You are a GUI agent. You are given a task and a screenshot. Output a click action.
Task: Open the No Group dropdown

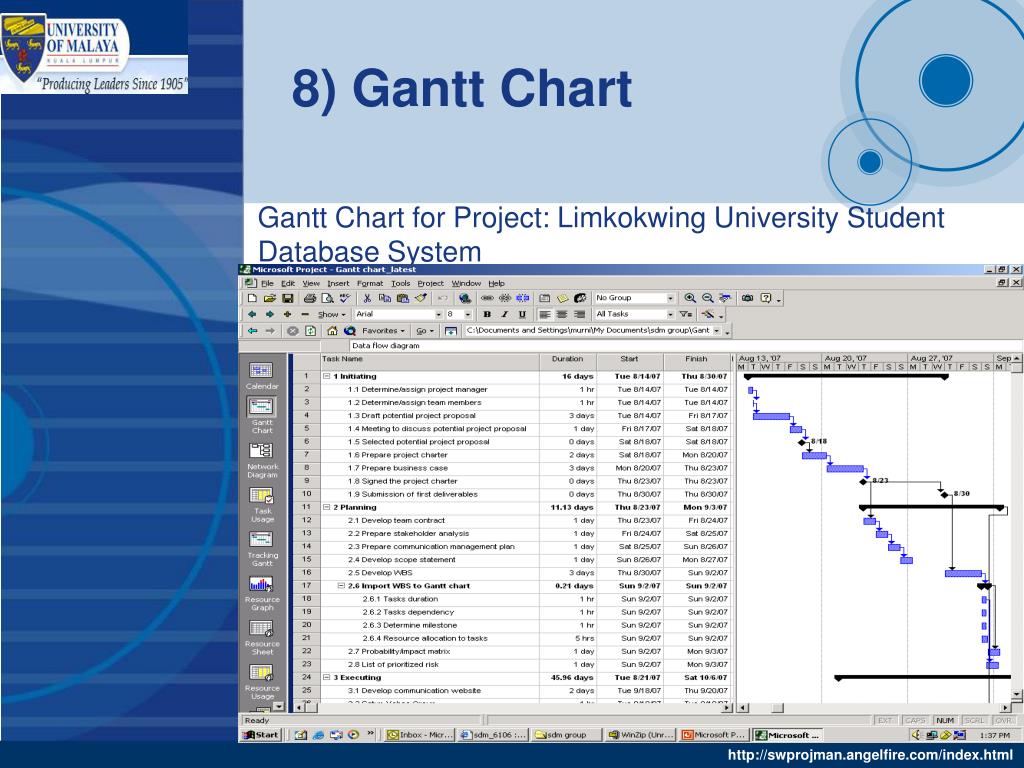[x=670, y=298]
